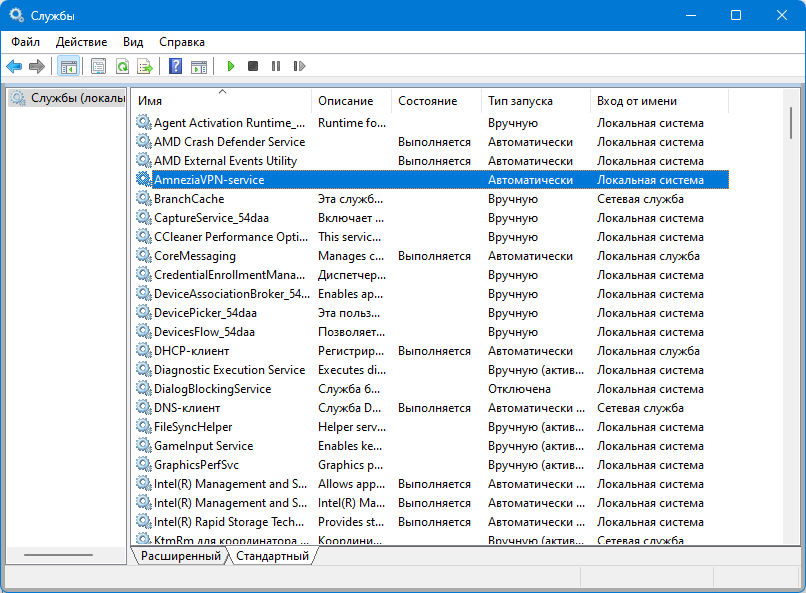Screen dimensions: 806x593
Task: Click the Export list toolbar icon
Action: tap(145, 66)
